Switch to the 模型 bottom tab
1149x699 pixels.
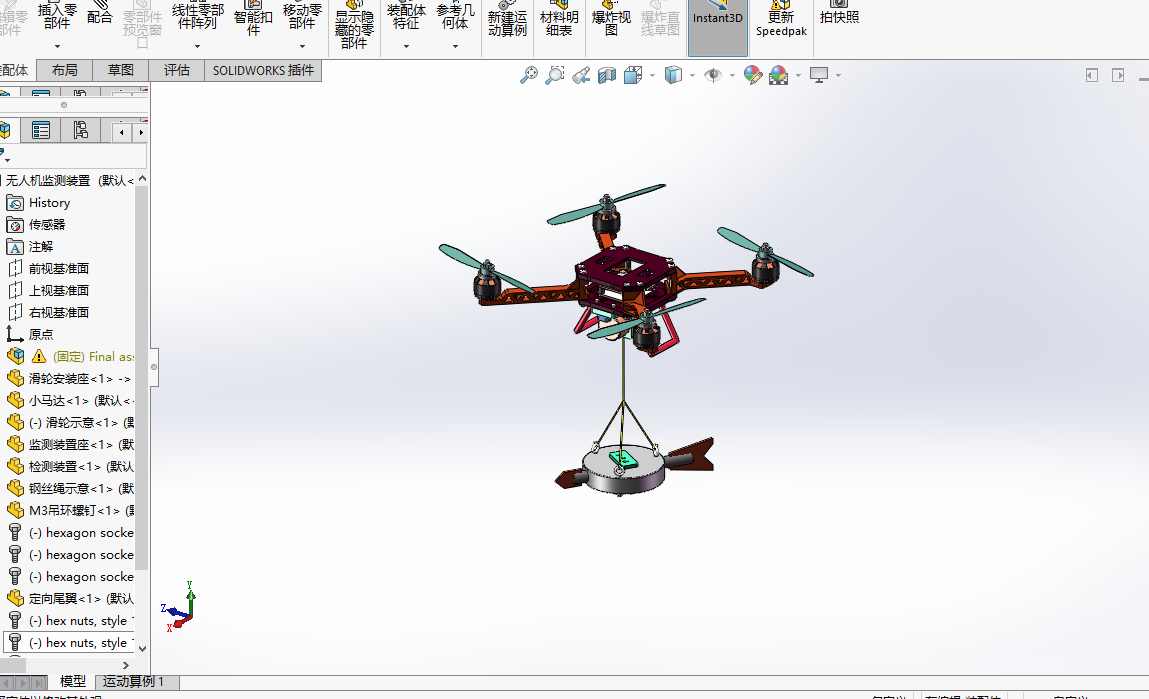[x=73, y=681]
